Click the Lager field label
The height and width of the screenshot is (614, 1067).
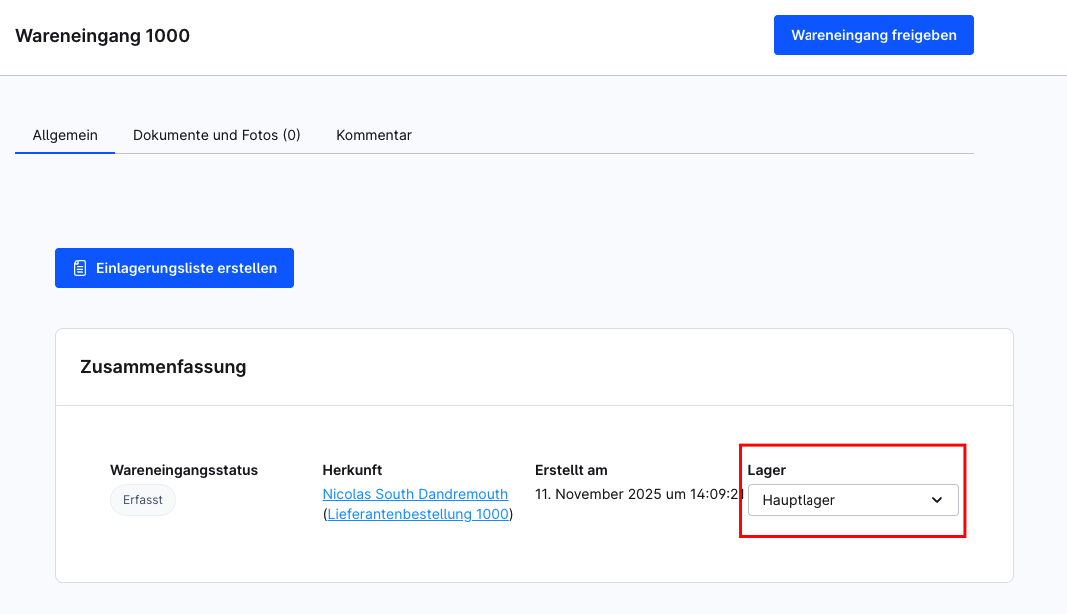[766, 470]
